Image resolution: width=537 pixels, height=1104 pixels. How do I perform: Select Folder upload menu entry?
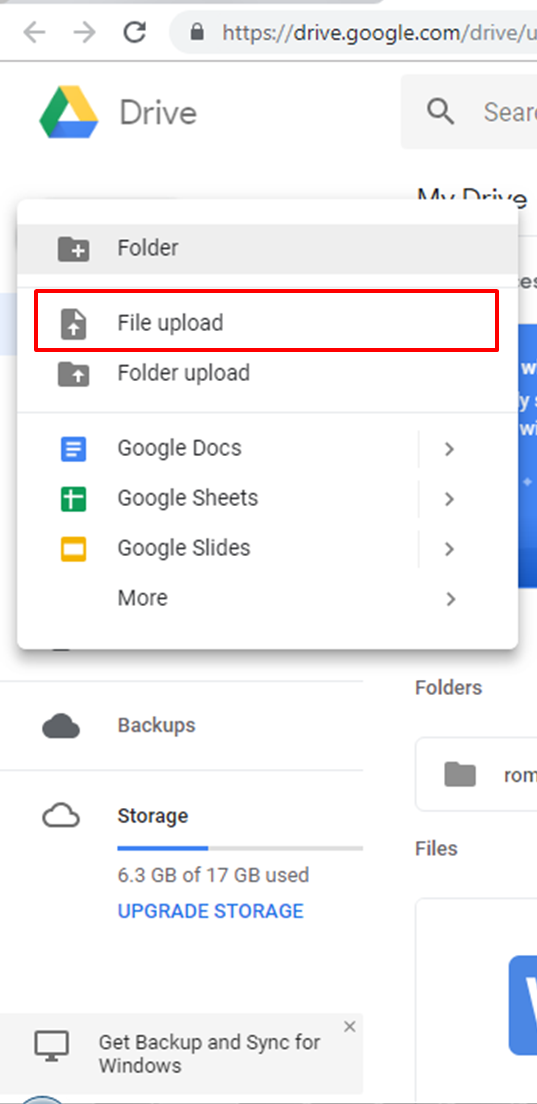[x=267, y=372]
